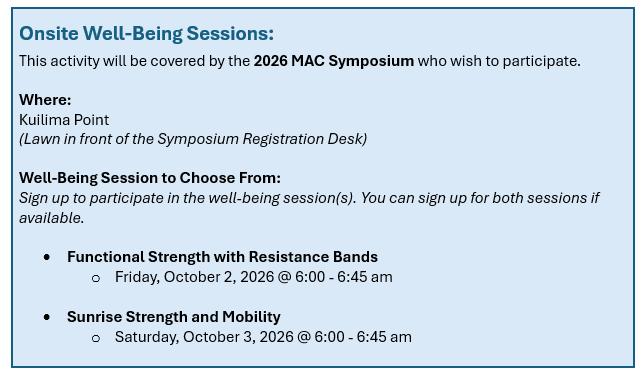Click the bullet before Functional Strength
Viewport: 642px width, 374px height.
pyautogui.click(x=47, y=257)
